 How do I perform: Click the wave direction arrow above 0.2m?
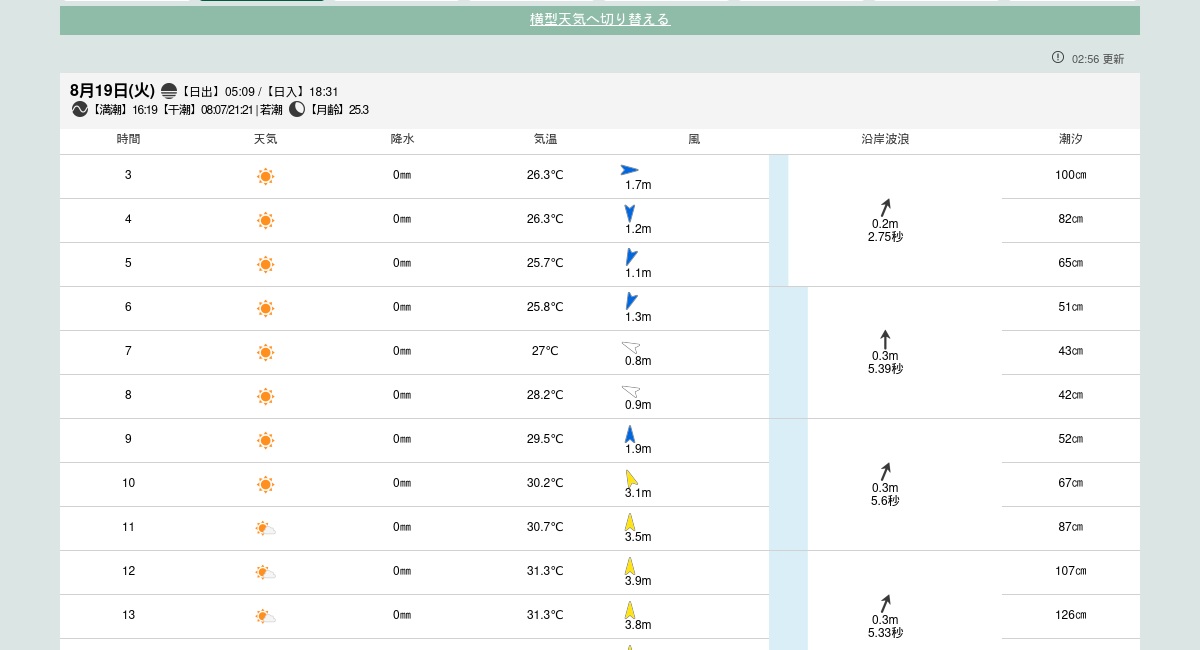coord(885,207)
